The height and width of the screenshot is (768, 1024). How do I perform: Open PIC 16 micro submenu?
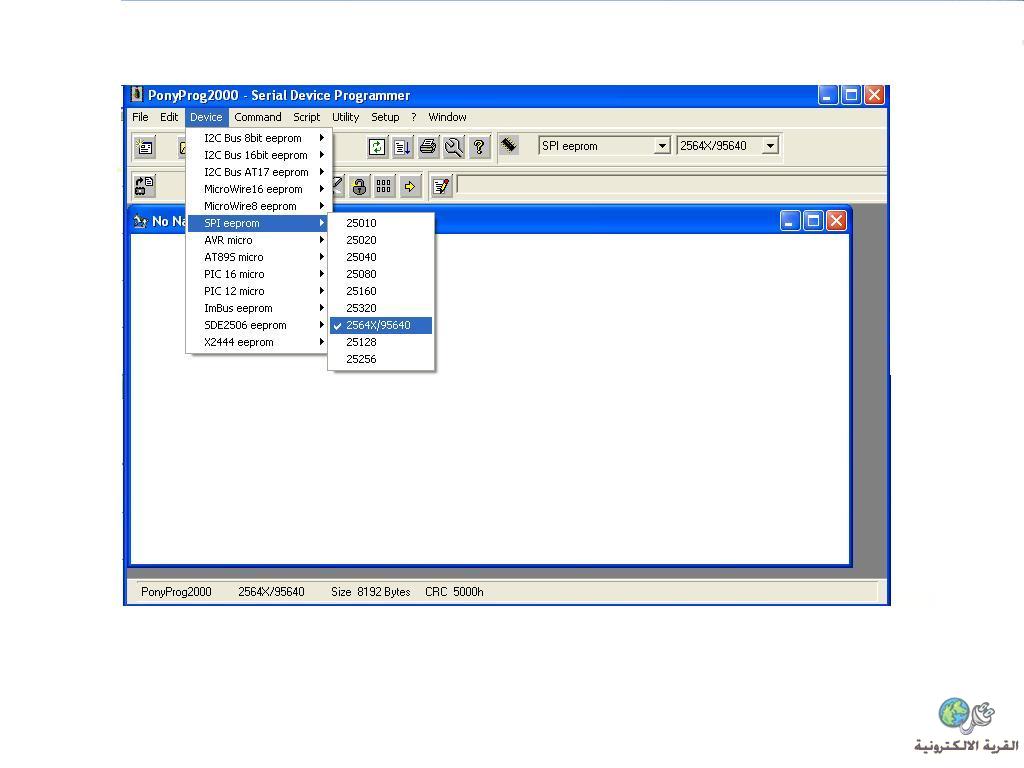259,274
